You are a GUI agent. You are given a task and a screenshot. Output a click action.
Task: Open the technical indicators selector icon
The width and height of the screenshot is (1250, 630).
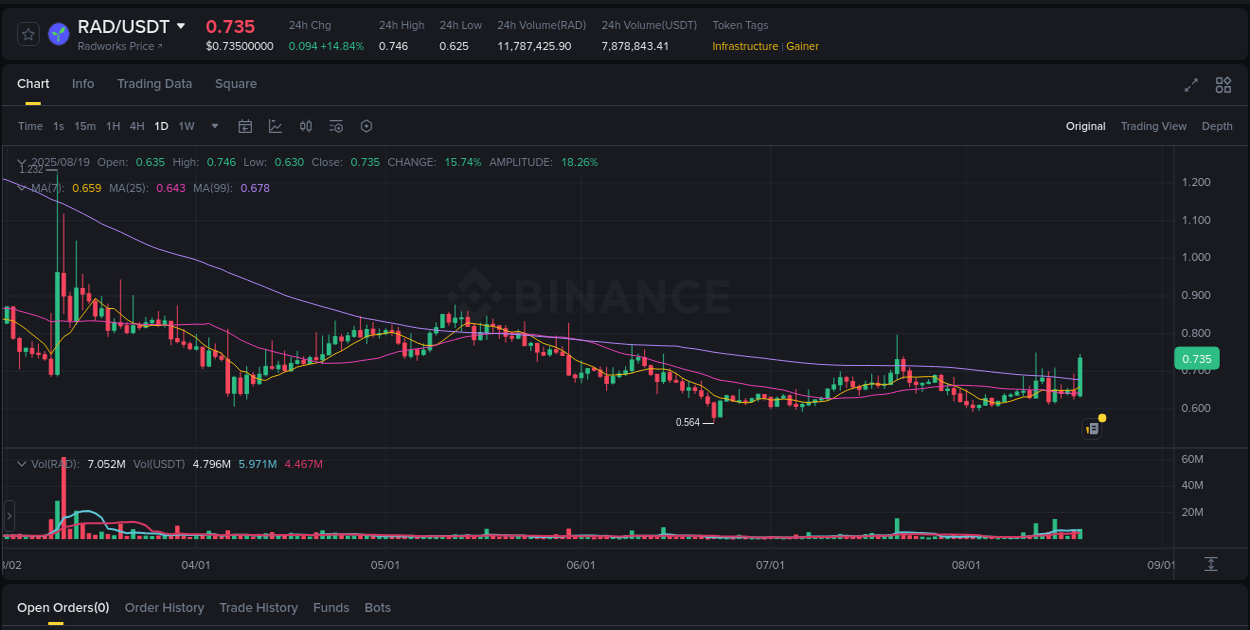pyautogui.click(x=275, y=126)
